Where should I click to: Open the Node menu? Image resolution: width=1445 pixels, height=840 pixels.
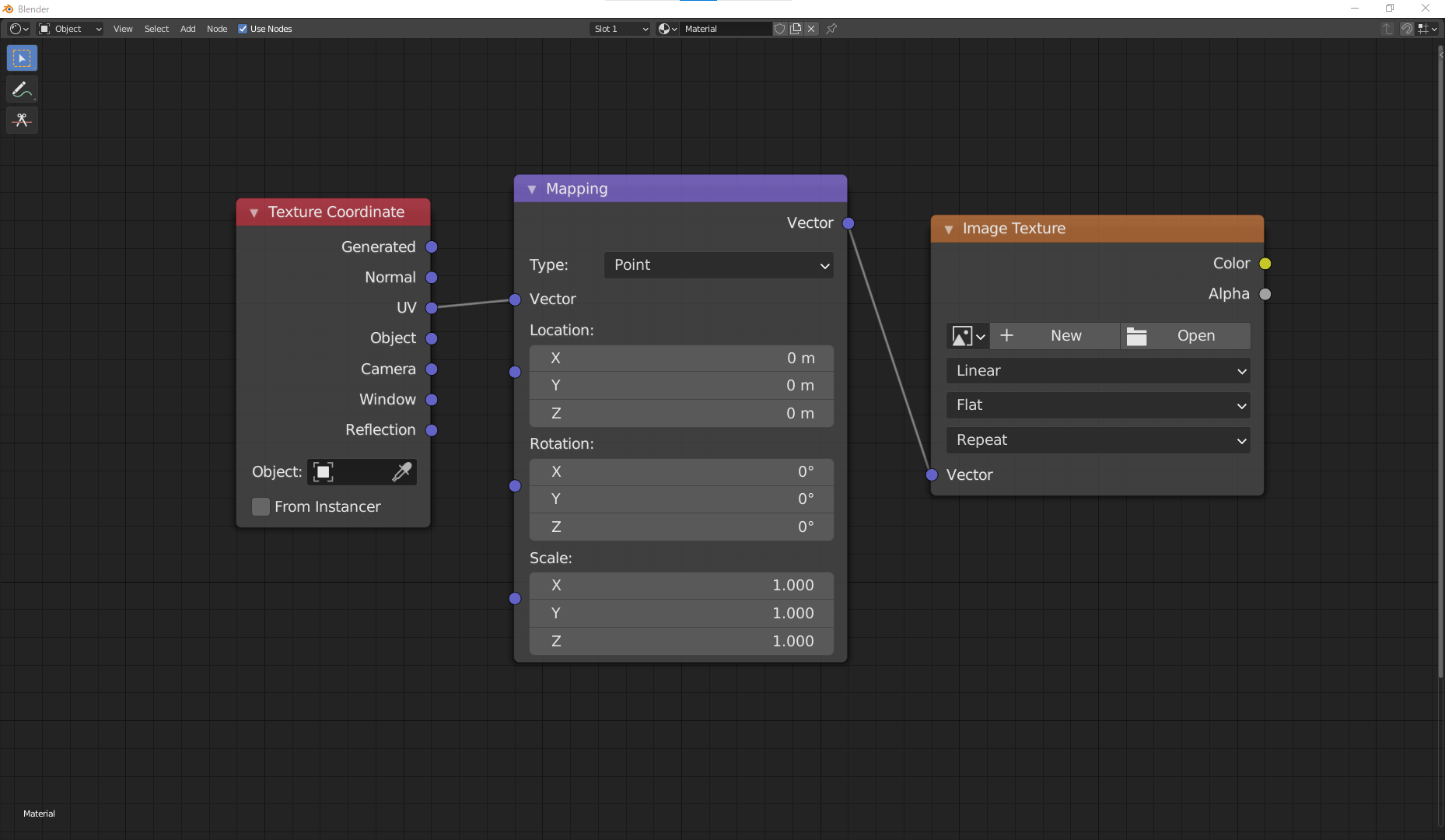click(216, 29)
